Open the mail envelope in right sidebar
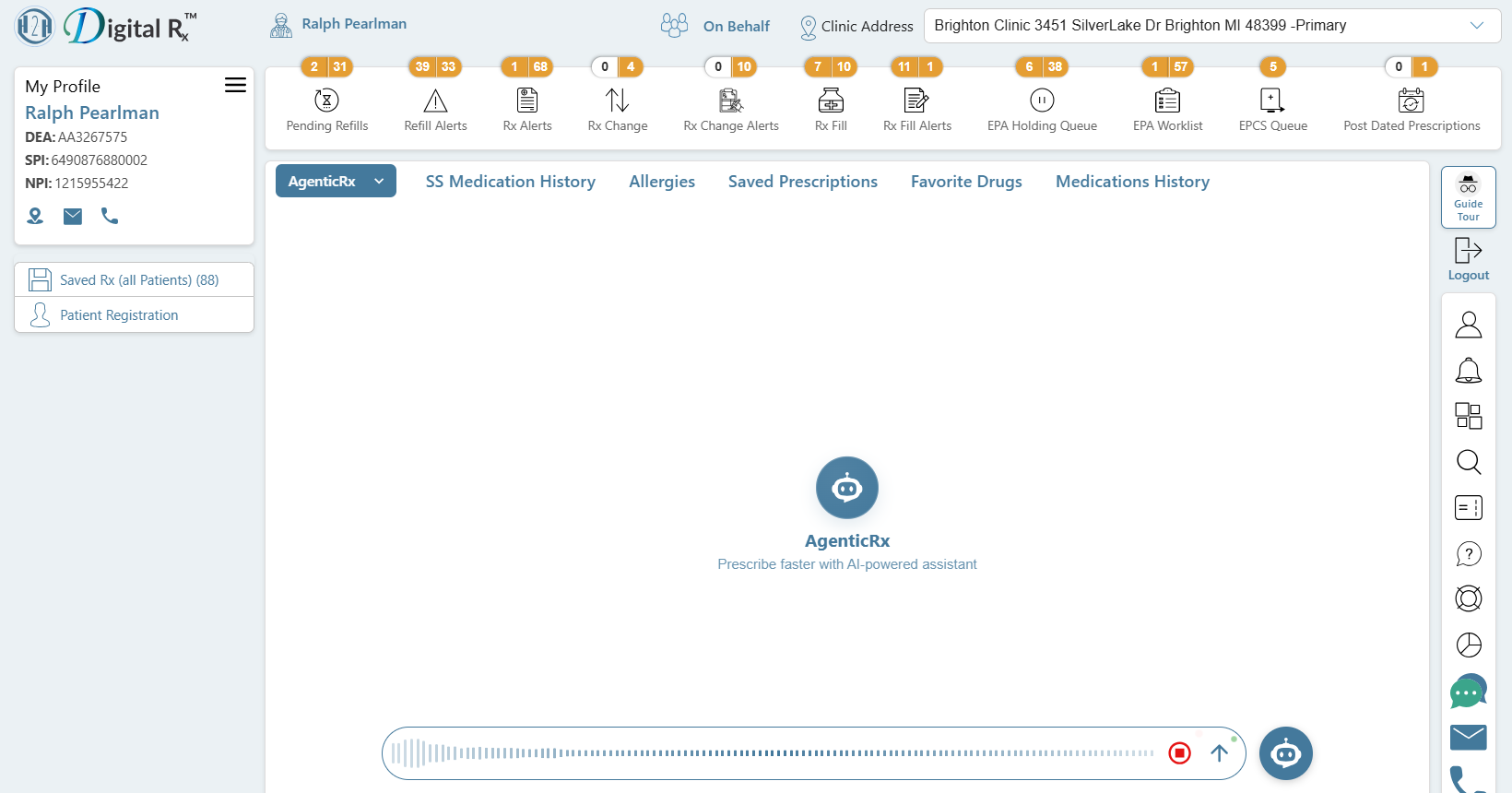 tap(1469, 737)
